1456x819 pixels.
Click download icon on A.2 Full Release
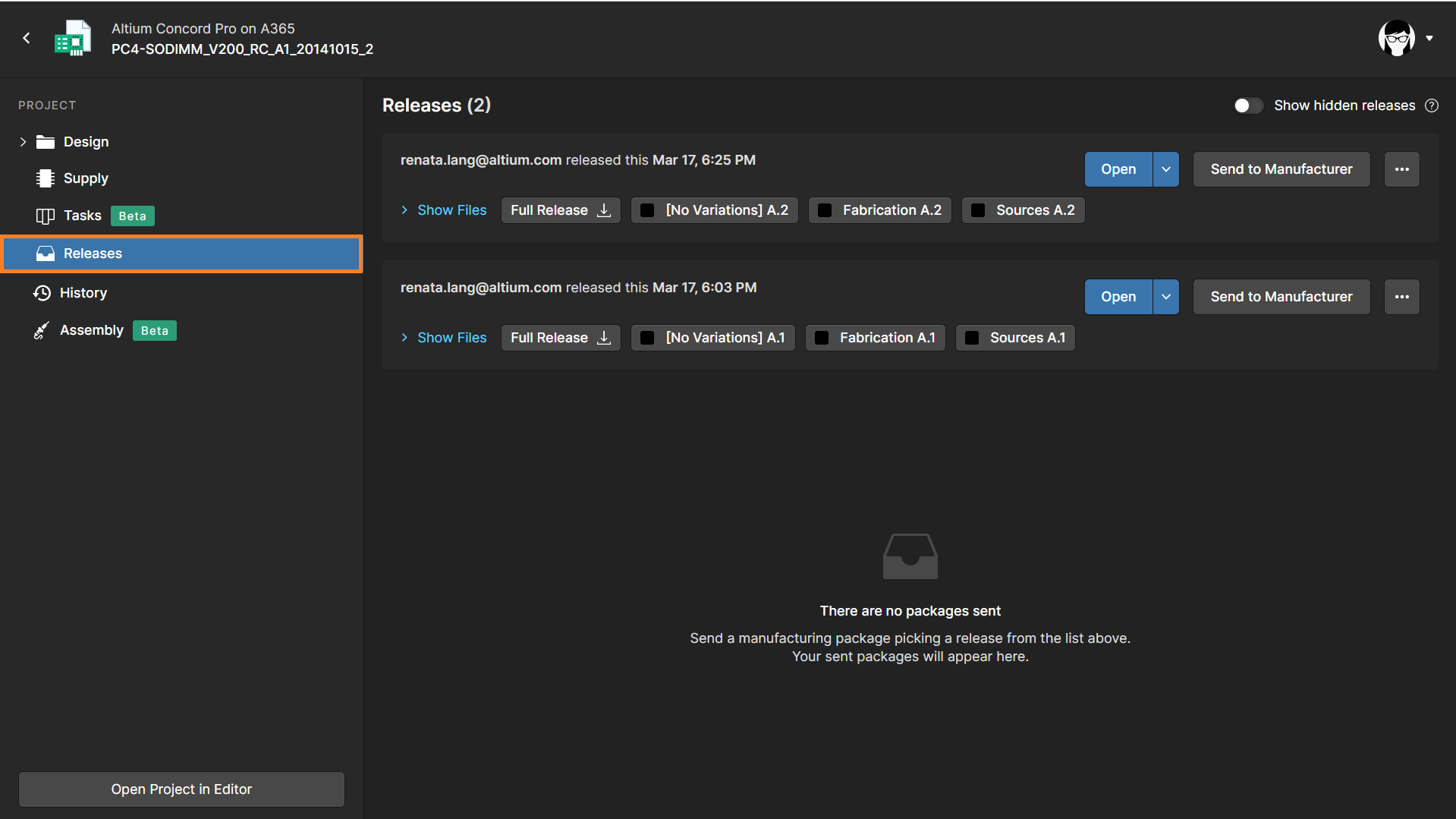604,210
